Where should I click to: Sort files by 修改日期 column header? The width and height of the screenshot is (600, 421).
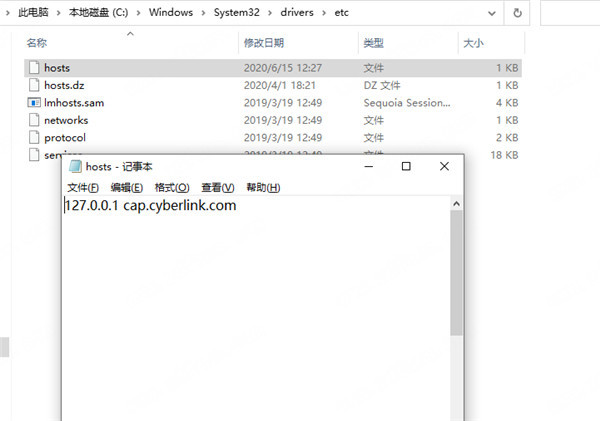coord(264,43)
